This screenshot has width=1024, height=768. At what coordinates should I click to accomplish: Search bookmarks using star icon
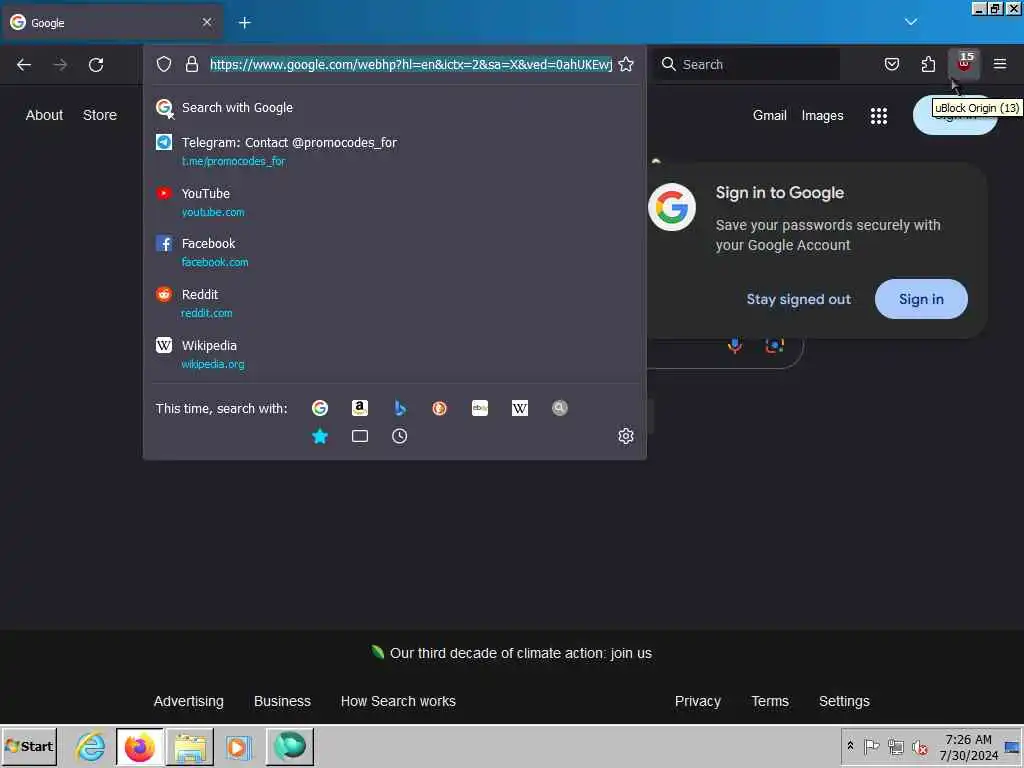(320, 436)
